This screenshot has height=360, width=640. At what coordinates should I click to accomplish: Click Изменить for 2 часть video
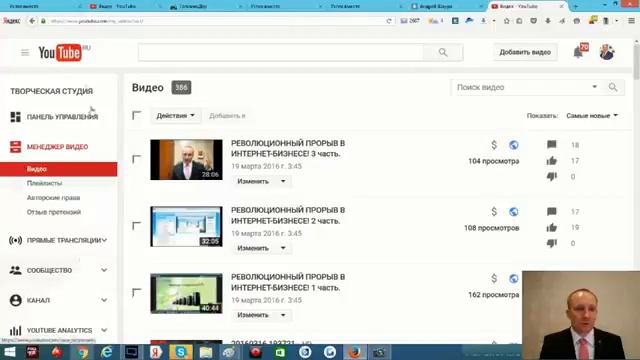coord(253,248)
